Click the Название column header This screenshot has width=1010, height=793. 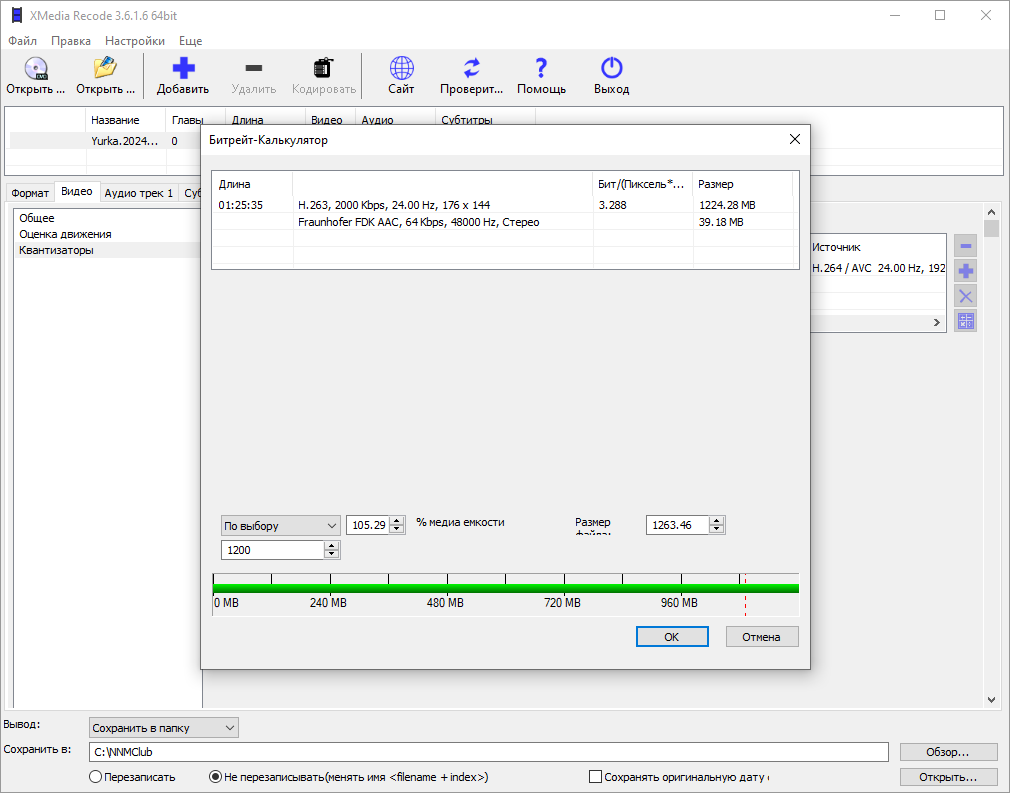coord(126,120)
